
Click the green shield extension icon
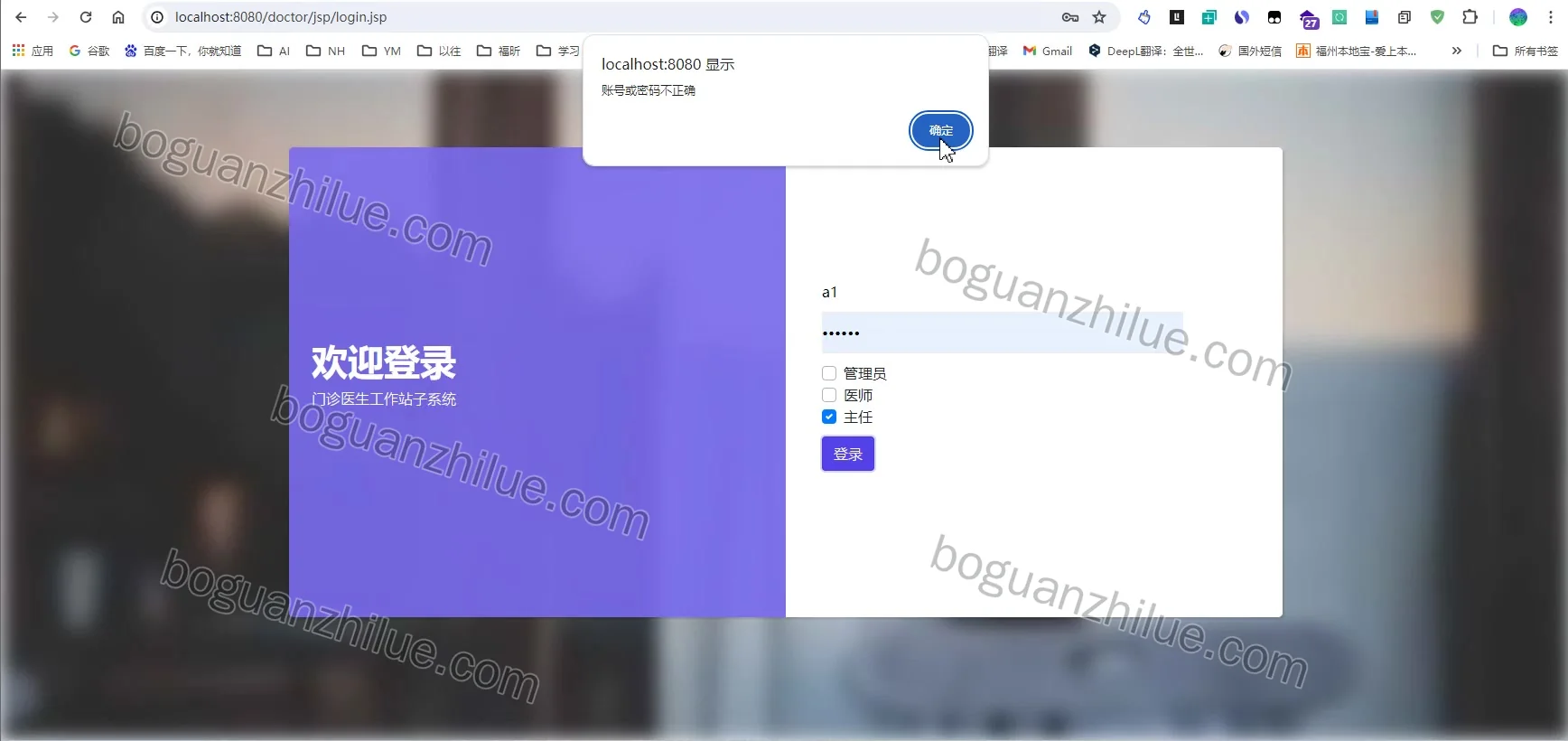point(1437,17)
